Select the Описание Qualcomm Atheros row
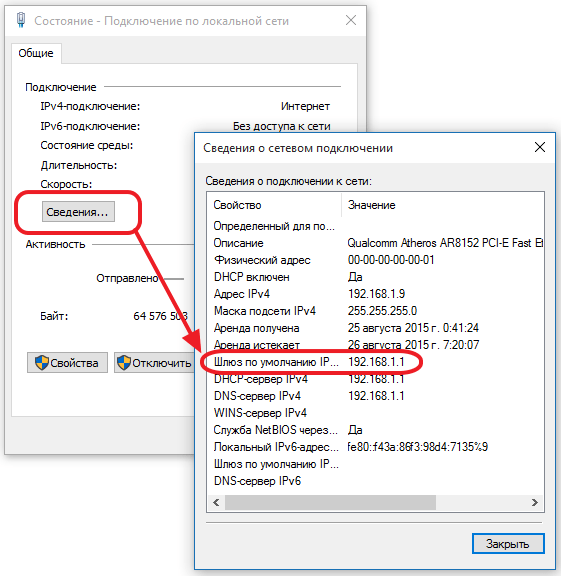The height and width of the screenshot is (576, 561). pyautogui.click(x=375, y=243)
